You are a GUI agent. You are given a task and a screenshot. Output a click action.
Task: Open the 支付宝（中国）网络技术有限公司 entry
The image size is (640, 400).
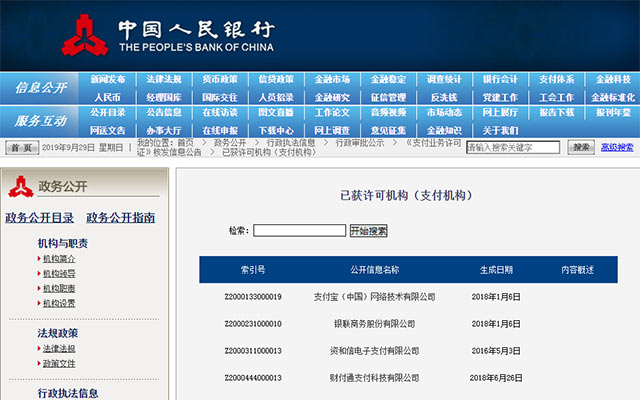[x=375, y=297]
